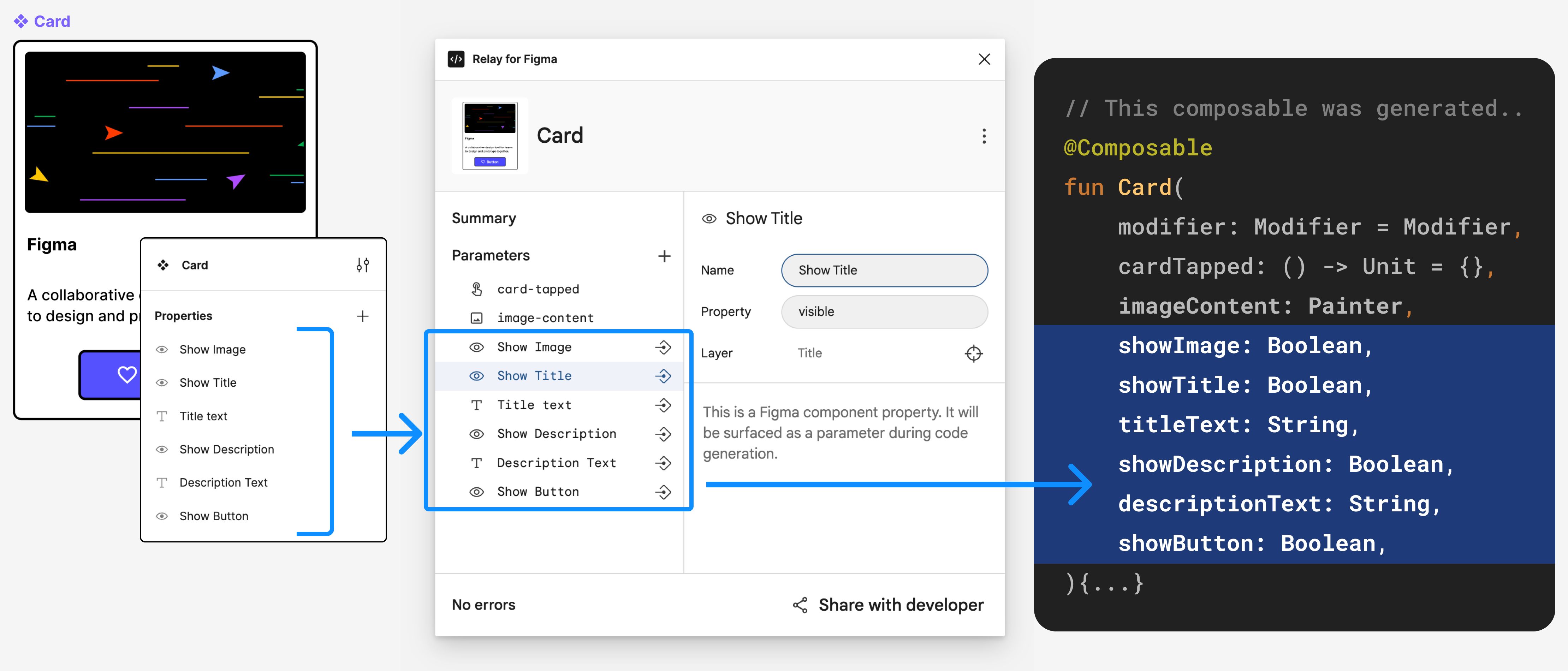Click the Name input field showing Show Title
This screenshot has width=1568, height=671.
coord(883,270)
